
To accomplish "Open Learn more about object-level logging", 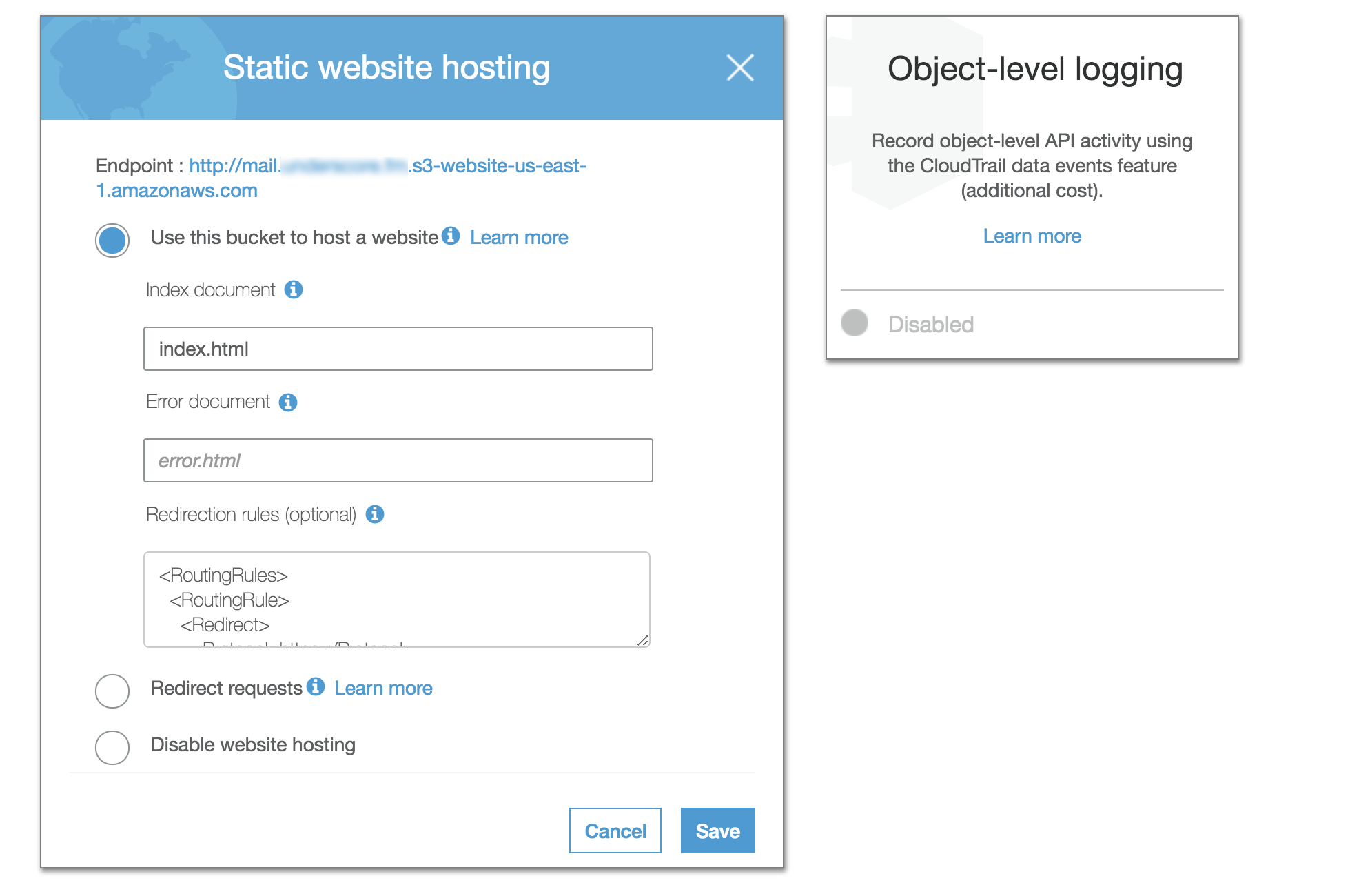I will click(1032, 236).
